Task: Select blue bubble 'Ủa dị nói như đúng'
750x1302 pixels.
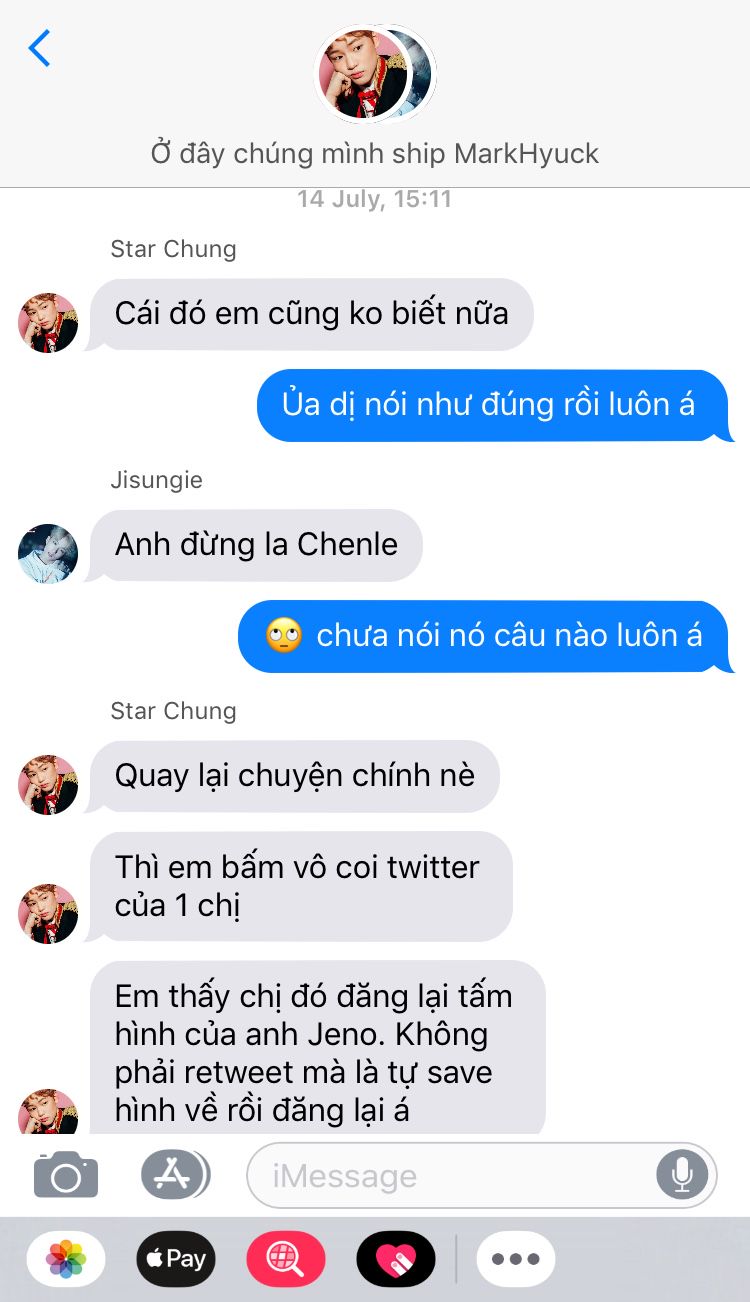Action: click(x=496, y=405)
